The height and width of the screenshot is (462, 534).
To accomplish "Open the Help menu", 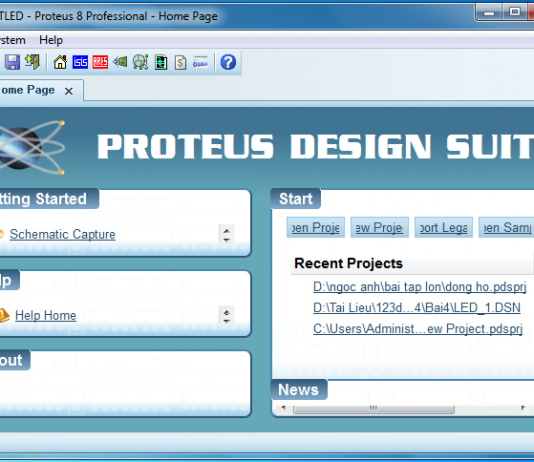I will coord(51,40).
